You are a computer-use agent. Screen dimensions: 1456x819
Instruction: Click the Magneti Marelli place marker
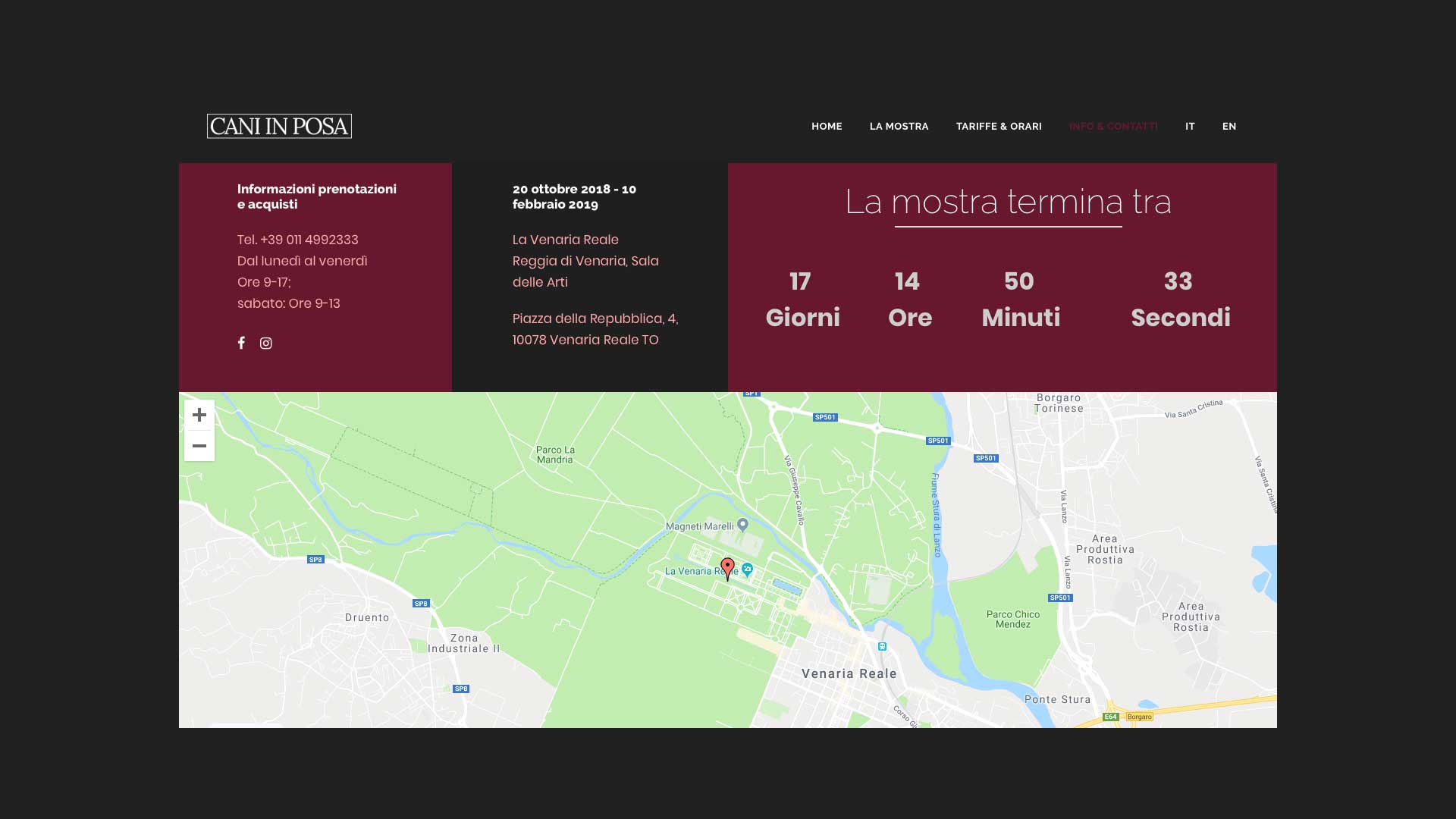click(x=743, y=524)
